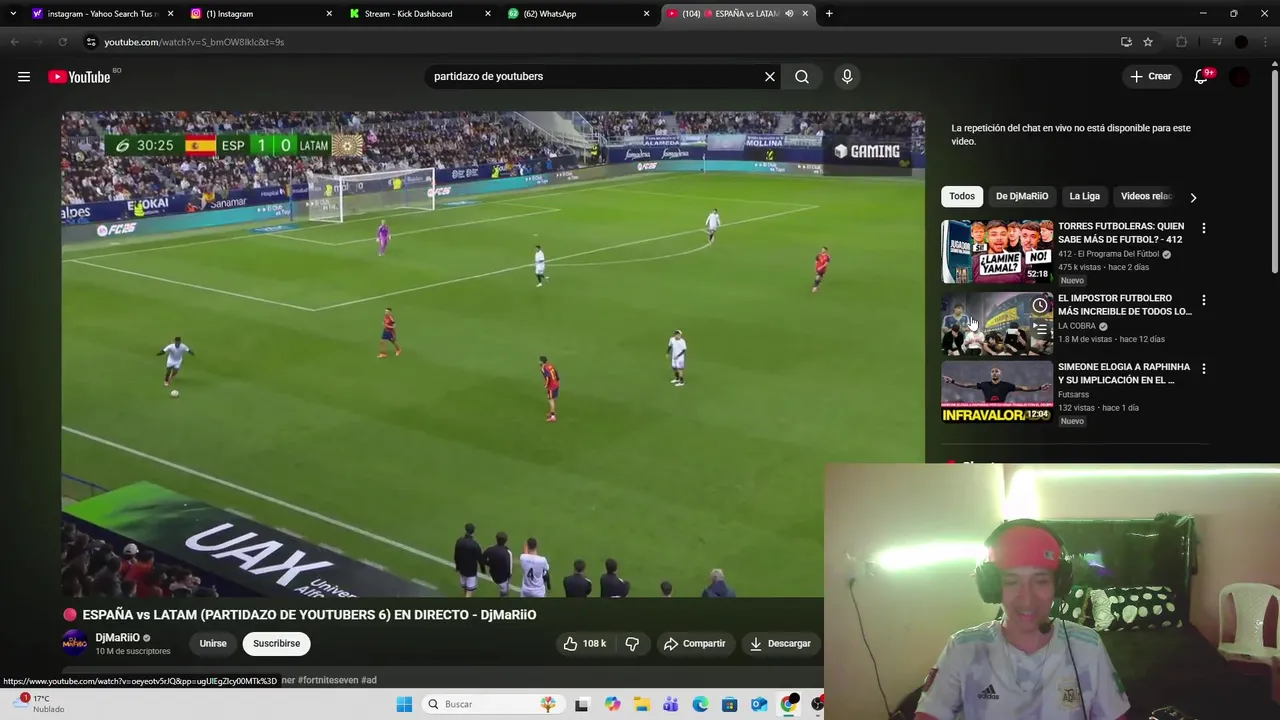This screenshot has height=720, width=1280.
Task: Run search with the magnifier button
Action: pos(802,76)
